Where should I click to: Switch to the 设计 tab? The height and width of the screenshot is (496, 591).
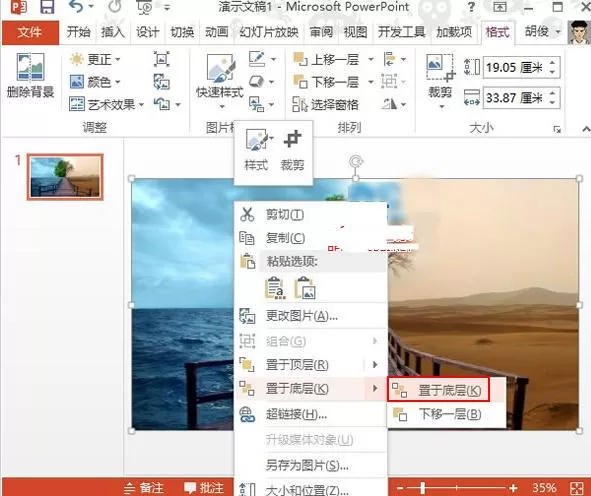(147, 32)
